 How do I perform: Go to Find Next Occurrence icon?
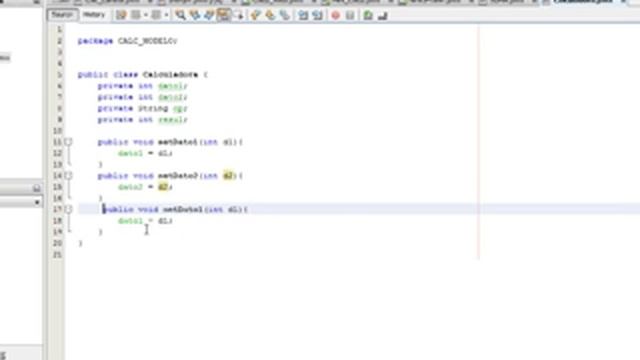[x=209, y=16]
